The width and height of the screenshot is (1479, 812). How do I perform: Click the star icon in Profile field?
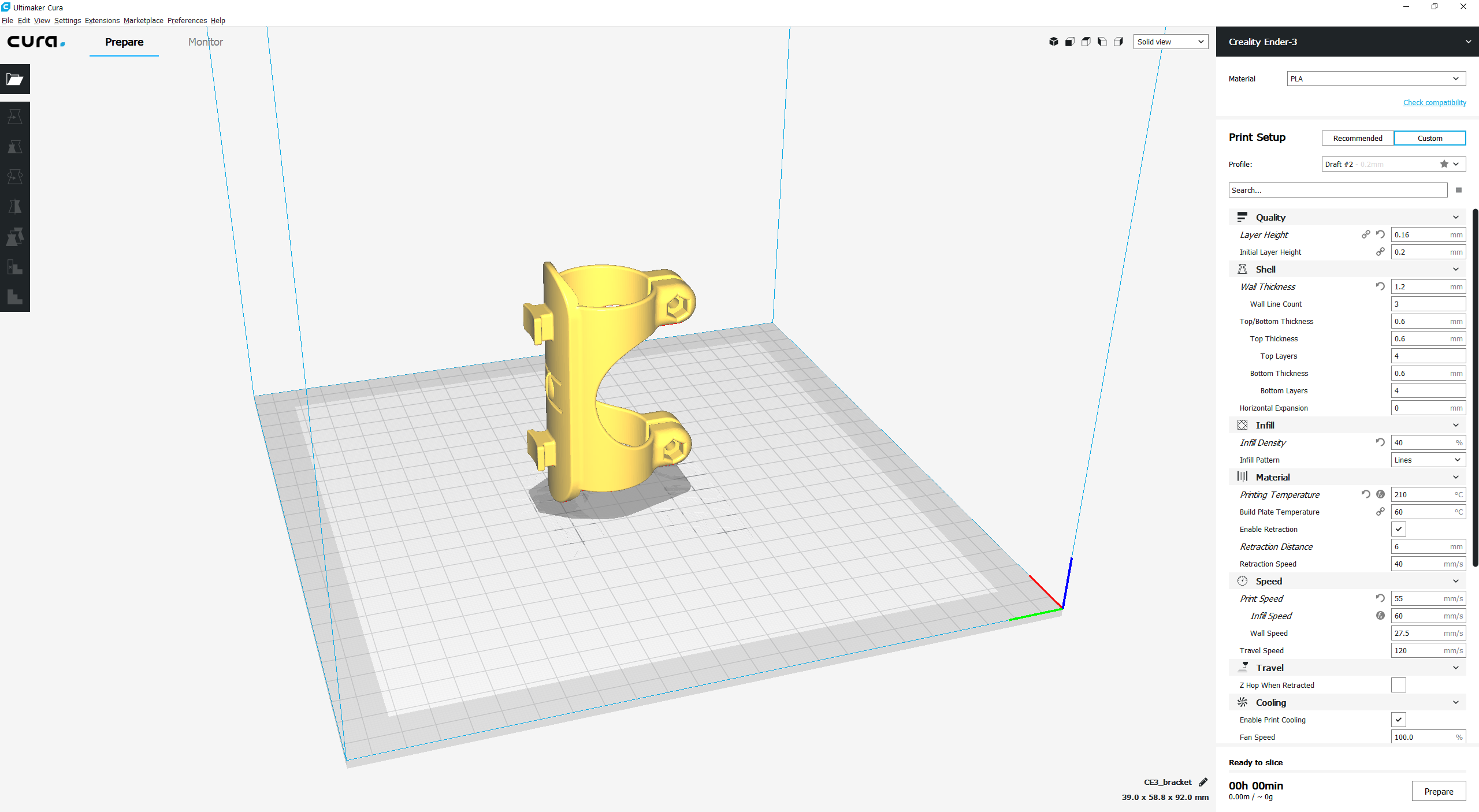tap(1444, 164)
